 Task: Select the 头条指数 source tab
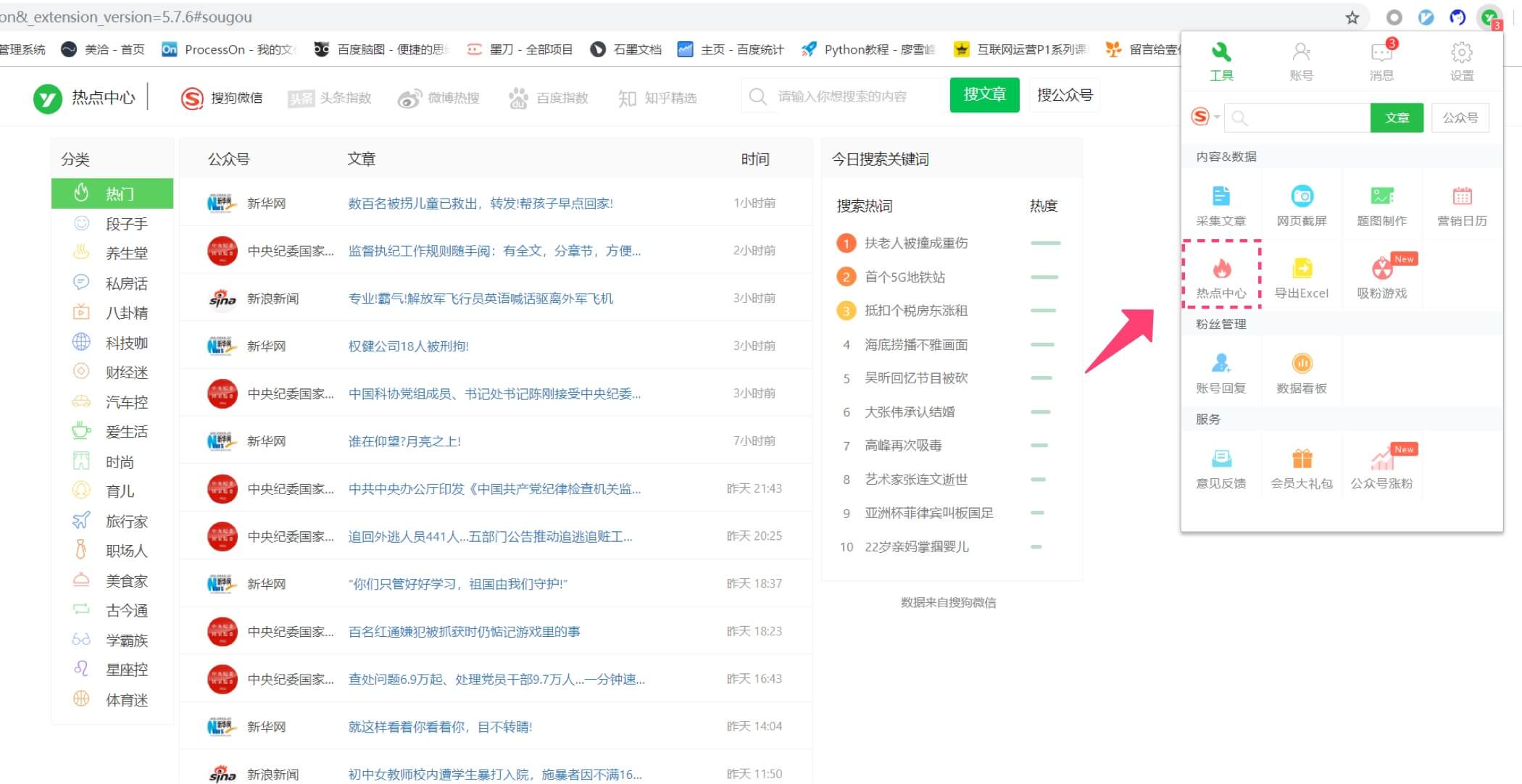pos(329,98)
